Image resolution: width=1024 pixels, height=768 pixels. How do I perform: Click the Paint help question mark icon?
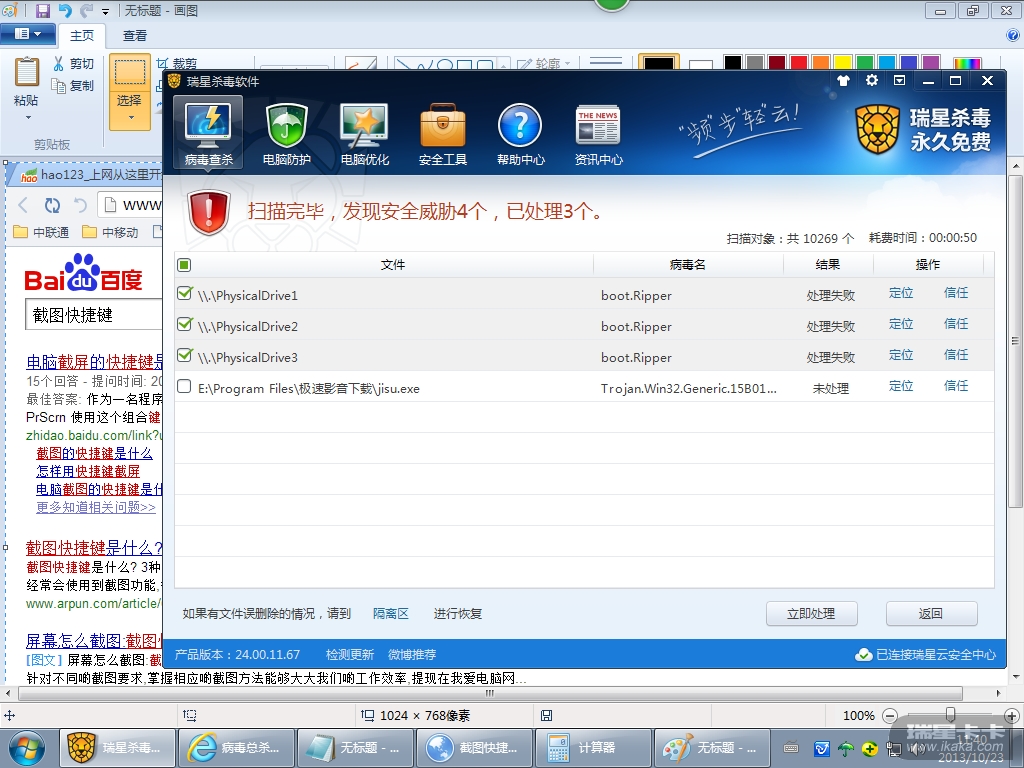[1013, 35]
